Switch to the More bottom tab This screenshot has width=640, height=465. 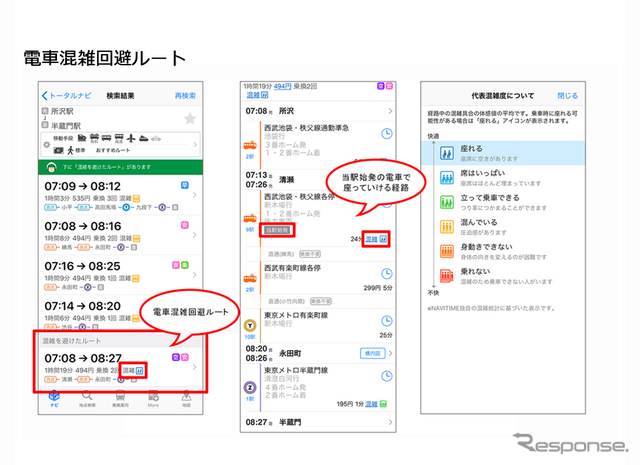click(153, 398)
